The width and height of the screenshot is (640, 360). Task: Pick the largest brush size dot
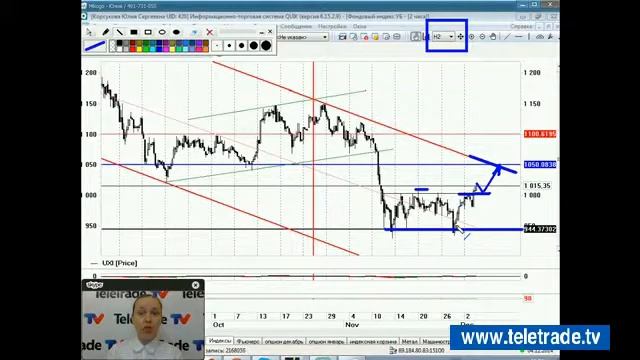point(266,46)
